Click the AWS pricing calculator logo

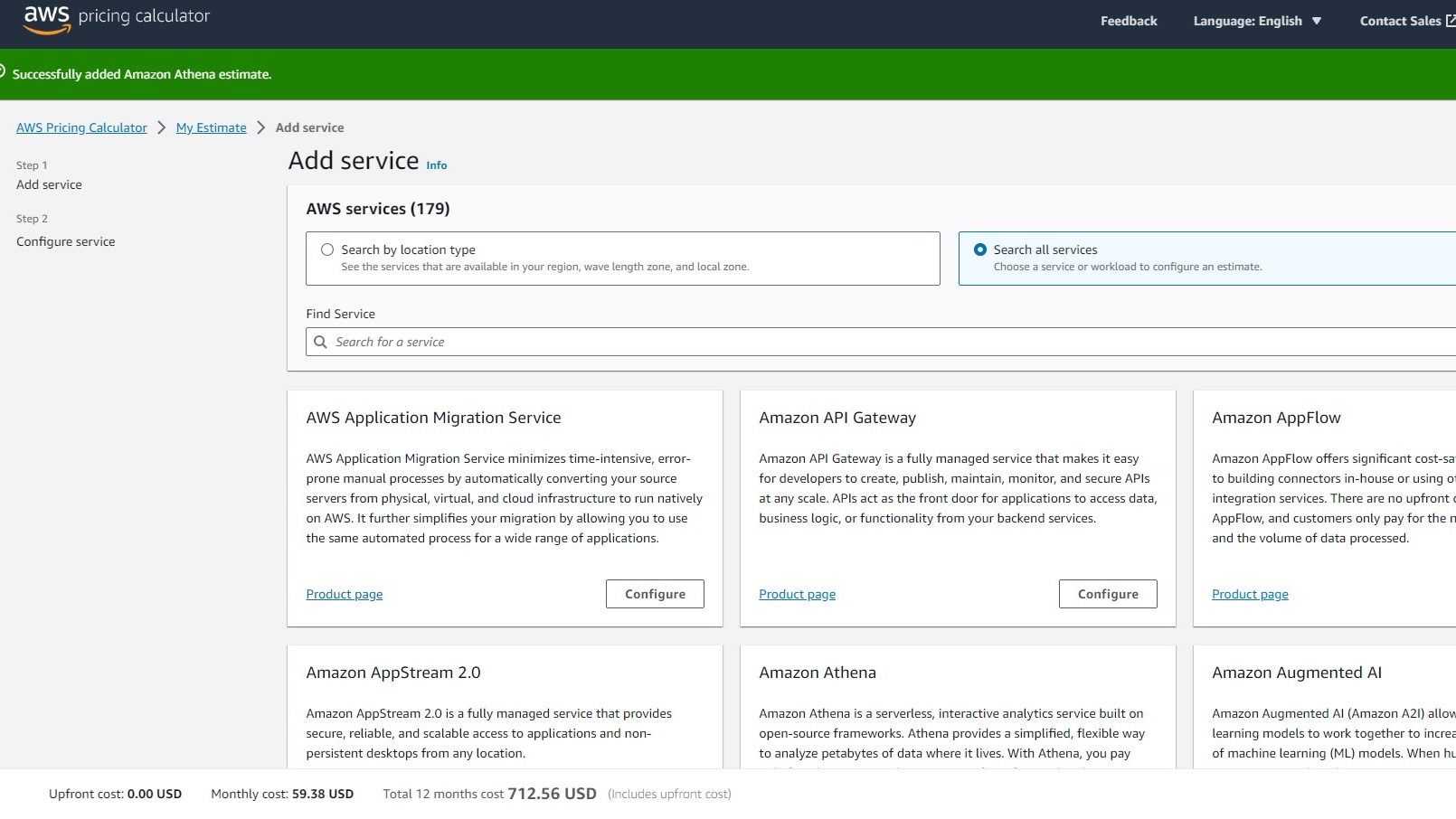(x=115, y=16)
